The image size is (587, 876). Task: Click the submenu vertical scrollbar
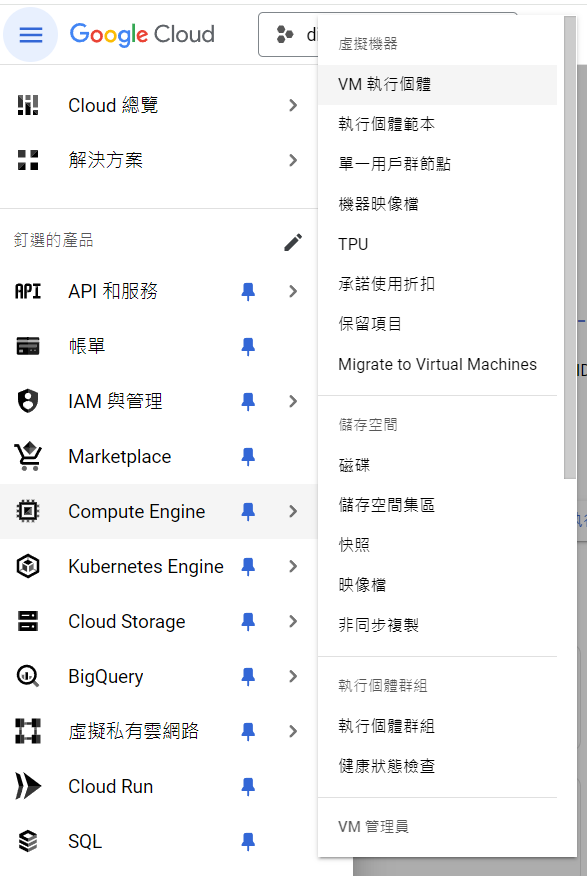(x=570, y=247)
